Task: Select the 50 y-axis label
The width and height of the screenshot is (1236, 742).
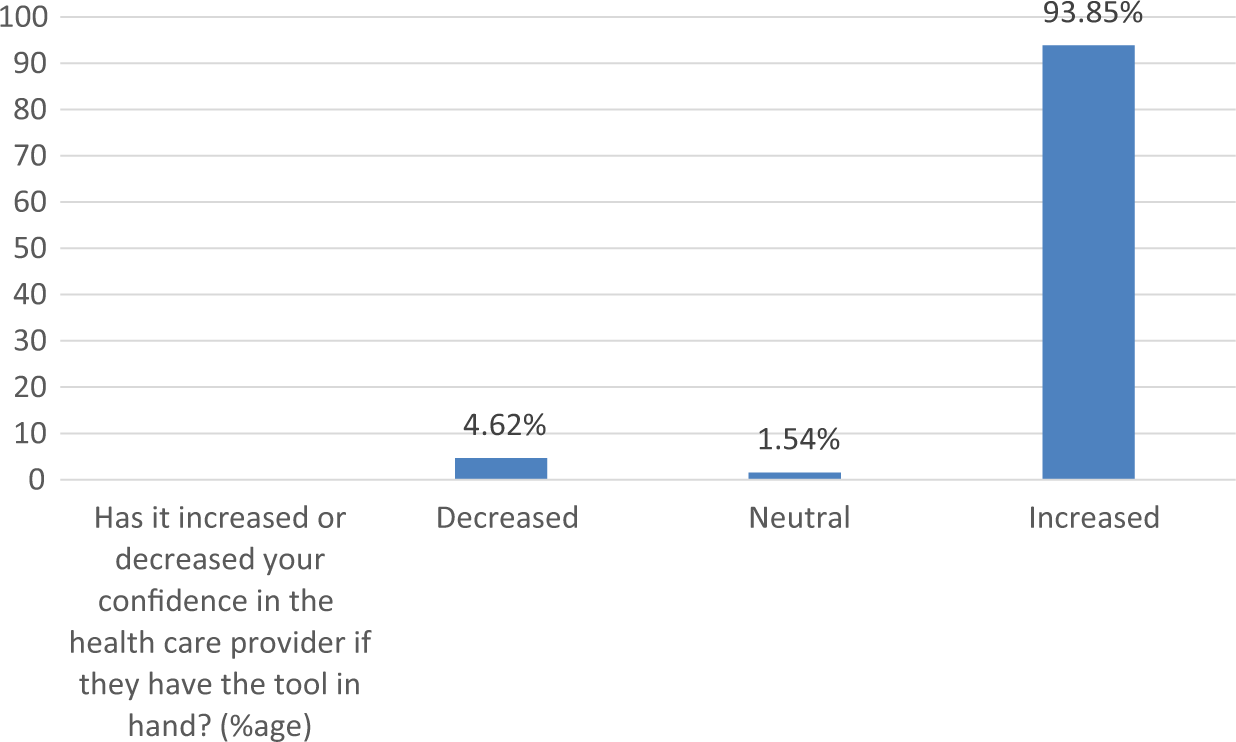Action: 30,249
